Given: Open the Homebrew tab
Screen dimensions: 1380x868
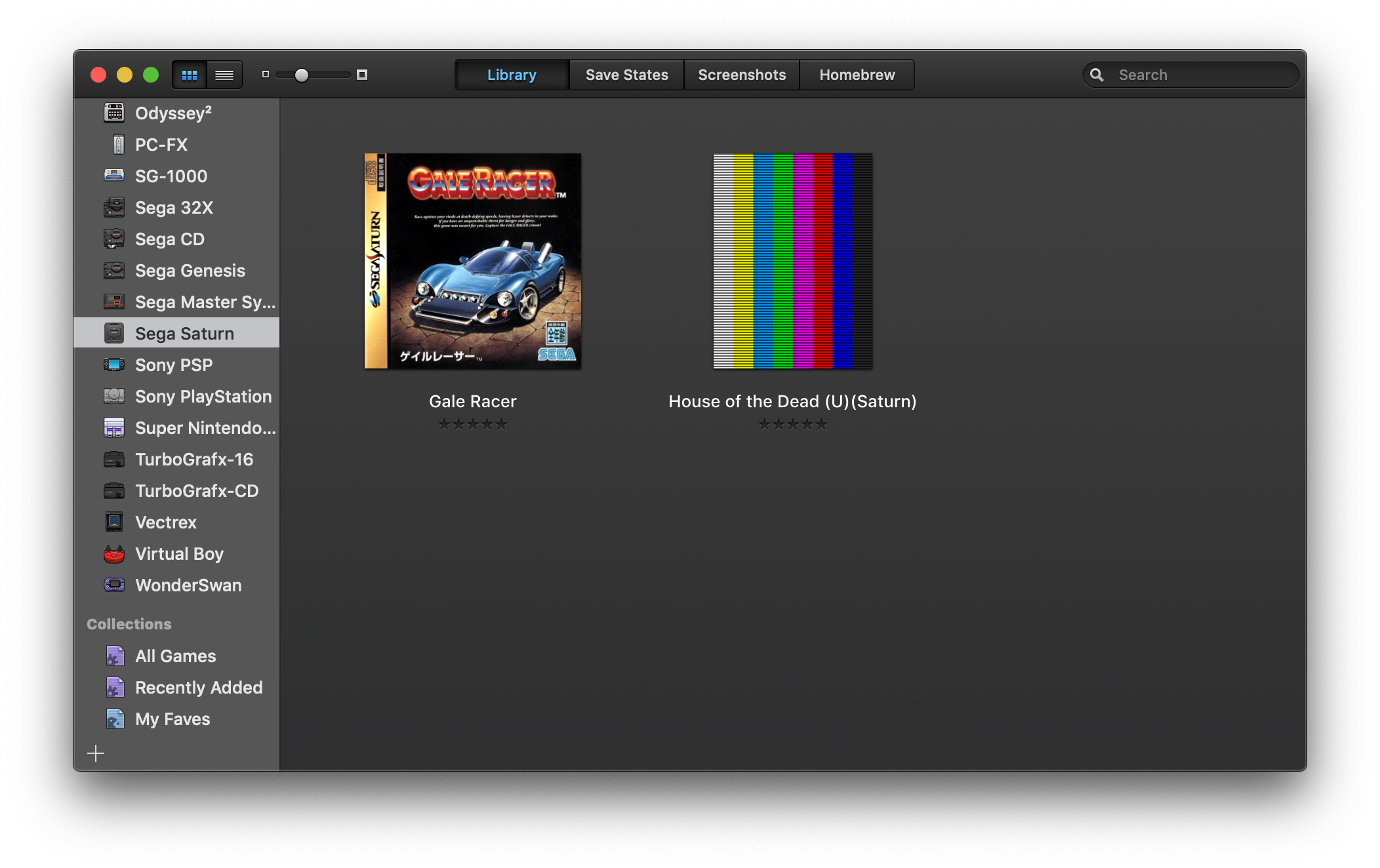Looking at the screenshot, I should point(856,75).
